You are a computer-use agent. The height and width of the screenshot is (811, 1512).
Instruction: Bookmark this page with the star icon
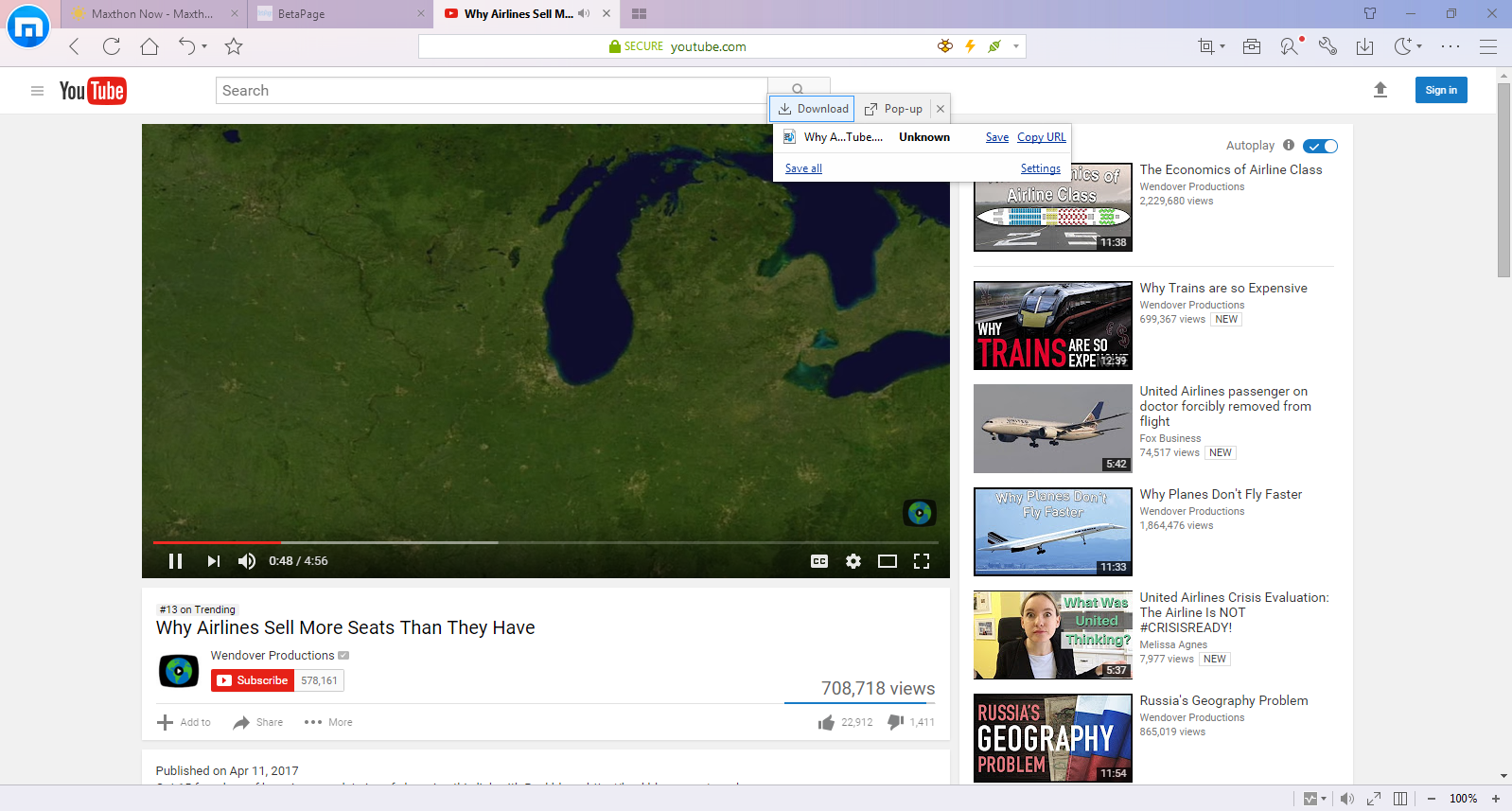[234, 46]
